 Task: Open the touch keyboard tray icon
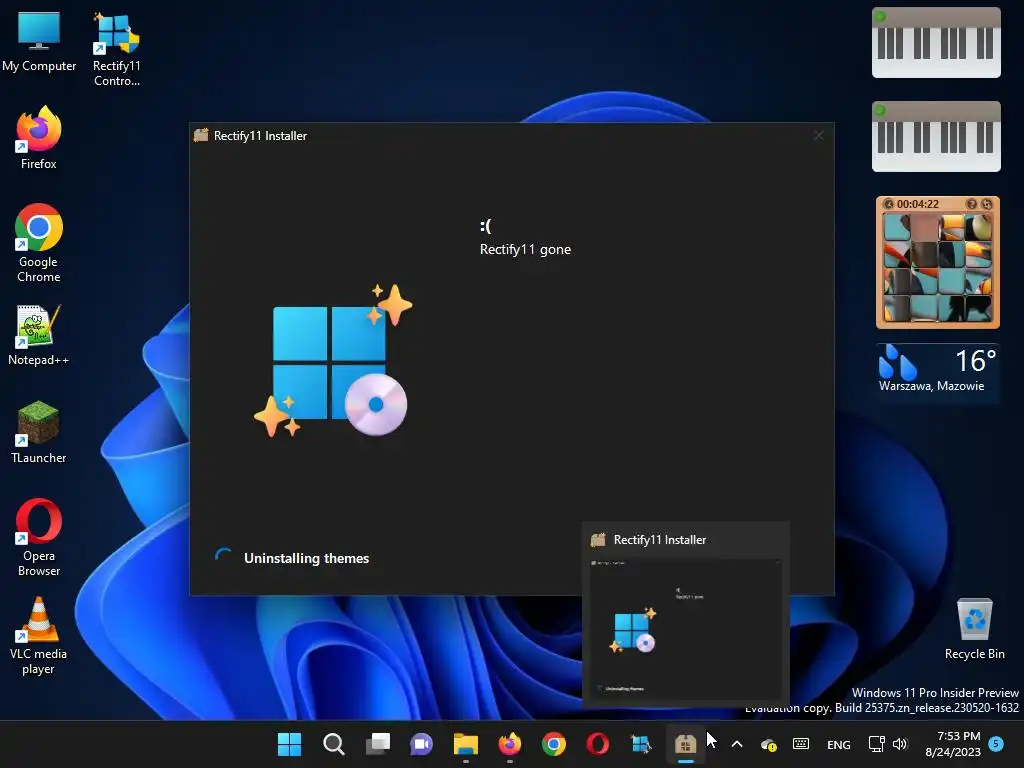(x=801, y=744)
